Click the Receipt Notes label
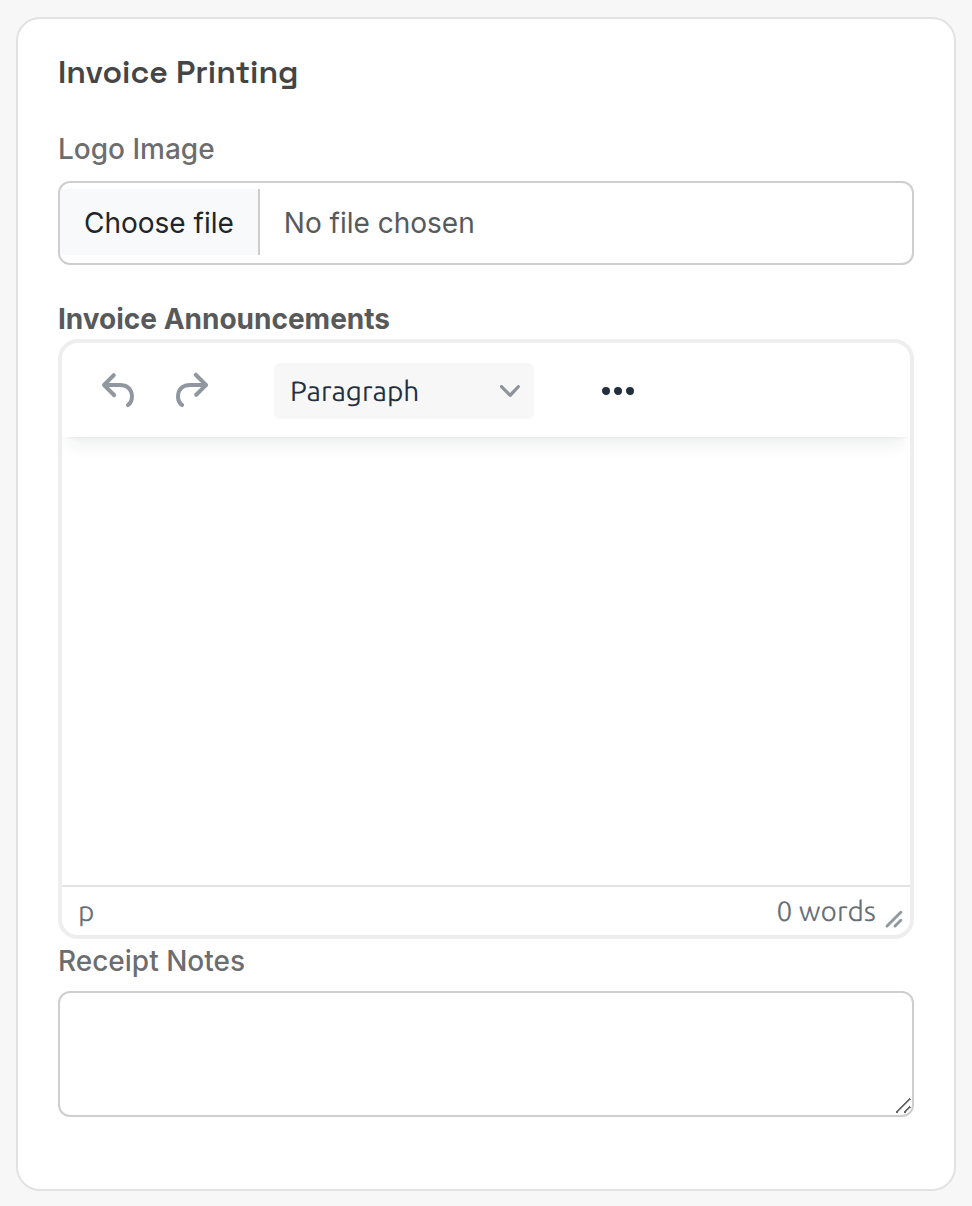Viewport: 972px width, 1206px height. [x=152, y=961]
